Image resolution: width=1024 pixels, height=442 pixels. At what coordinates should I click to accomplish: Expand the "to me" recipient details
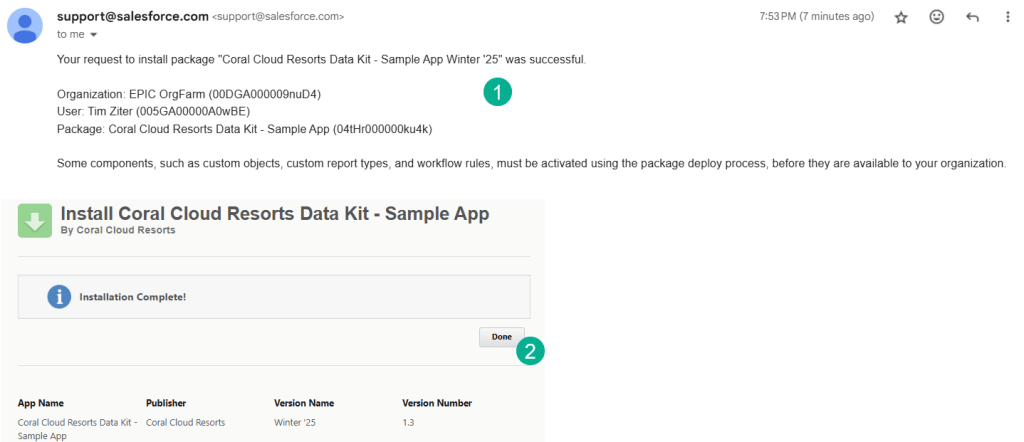(93, 35)
